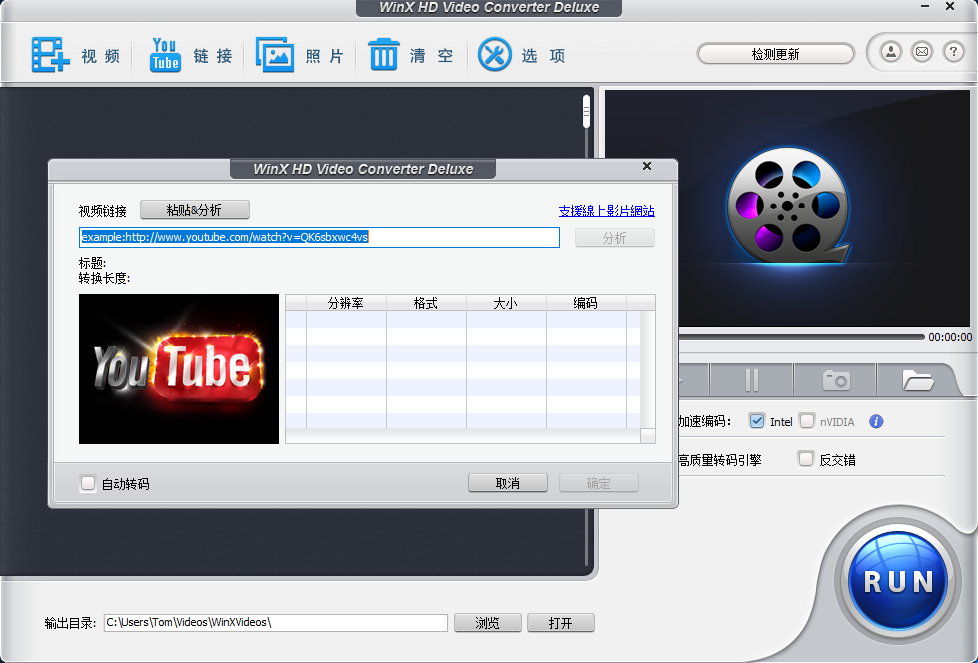This screenshot has height=663, width=978.
Task: Click the 视频 toolbar label
Action: point(100,56)
